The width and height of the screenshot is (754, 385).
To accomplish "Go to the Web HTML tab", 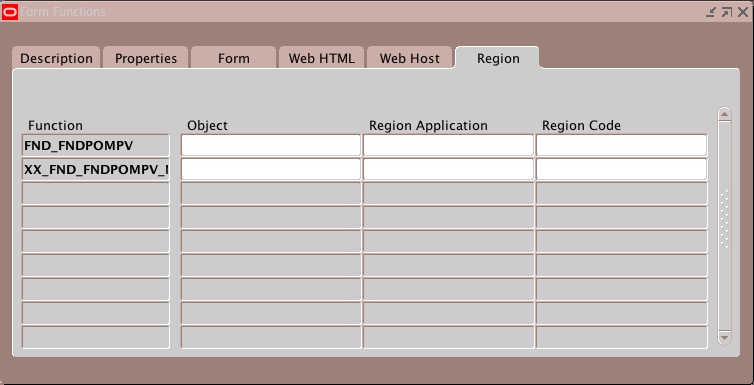I will [x=321, y=59].
